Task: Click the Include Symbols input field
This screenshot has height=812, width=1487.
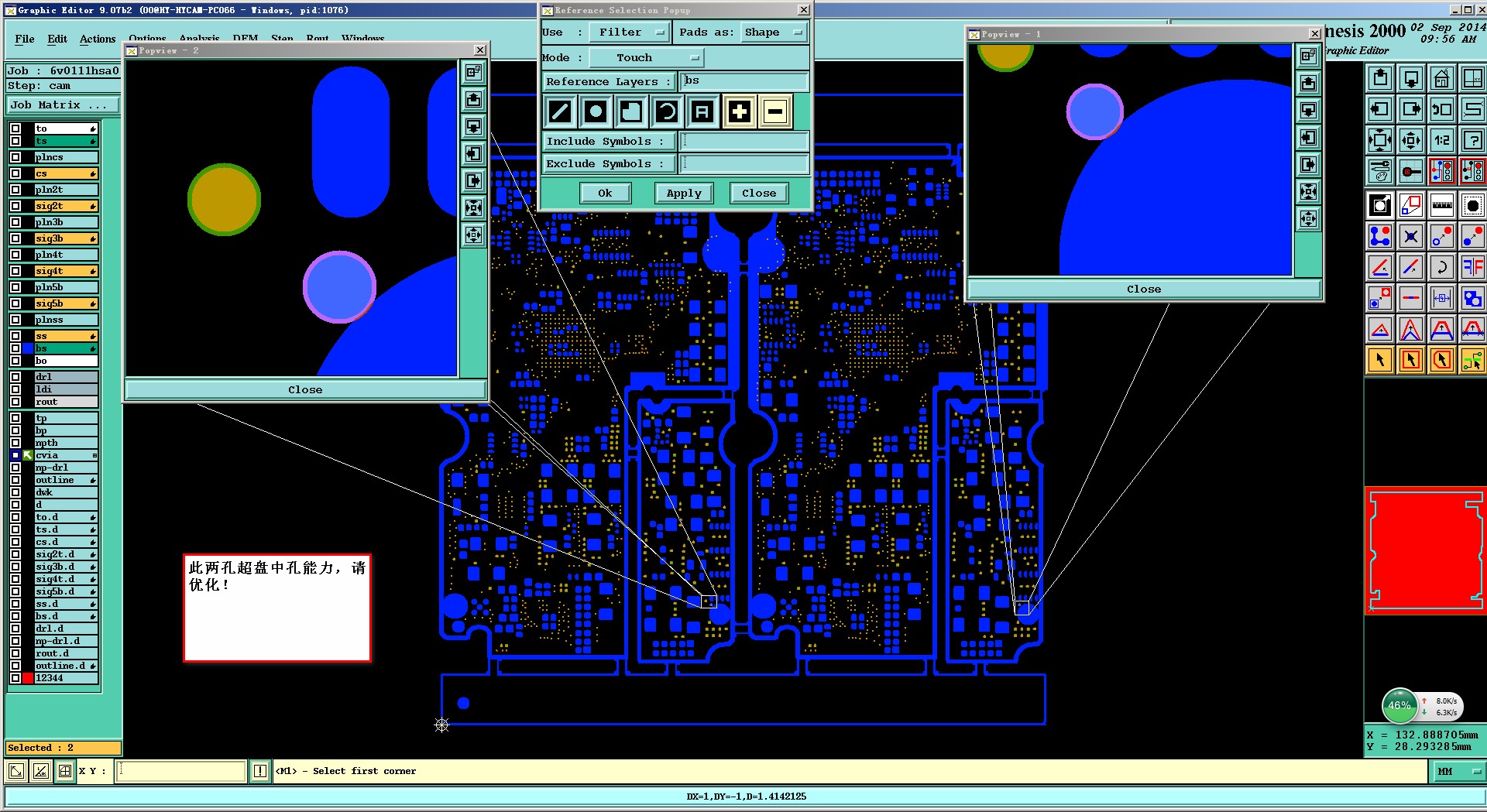Action: (744, 141)
